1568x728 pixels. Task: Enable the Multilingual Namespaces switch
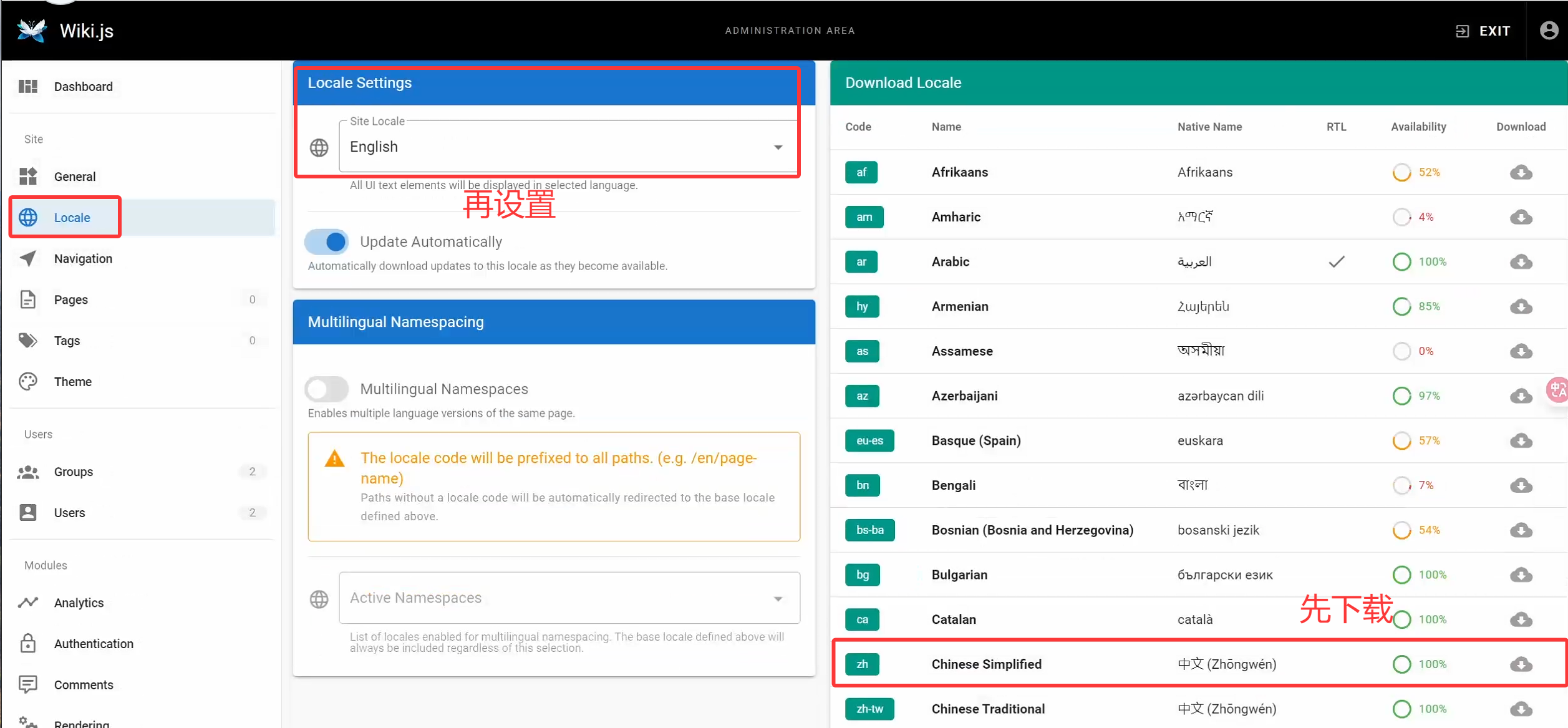[327, 389]
